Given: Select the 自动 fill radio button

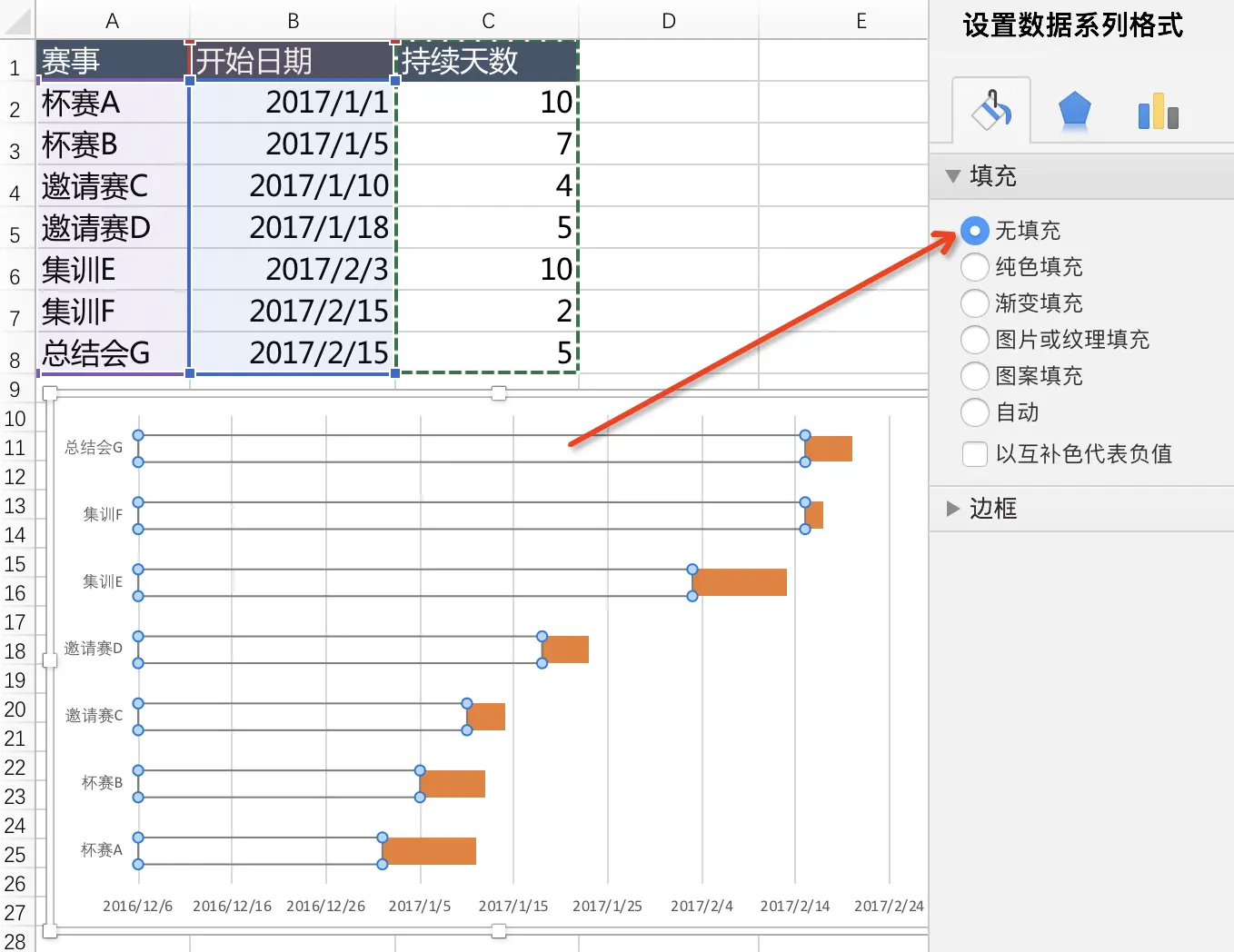Looking at the screenshot, I should (x=975, y=412).
